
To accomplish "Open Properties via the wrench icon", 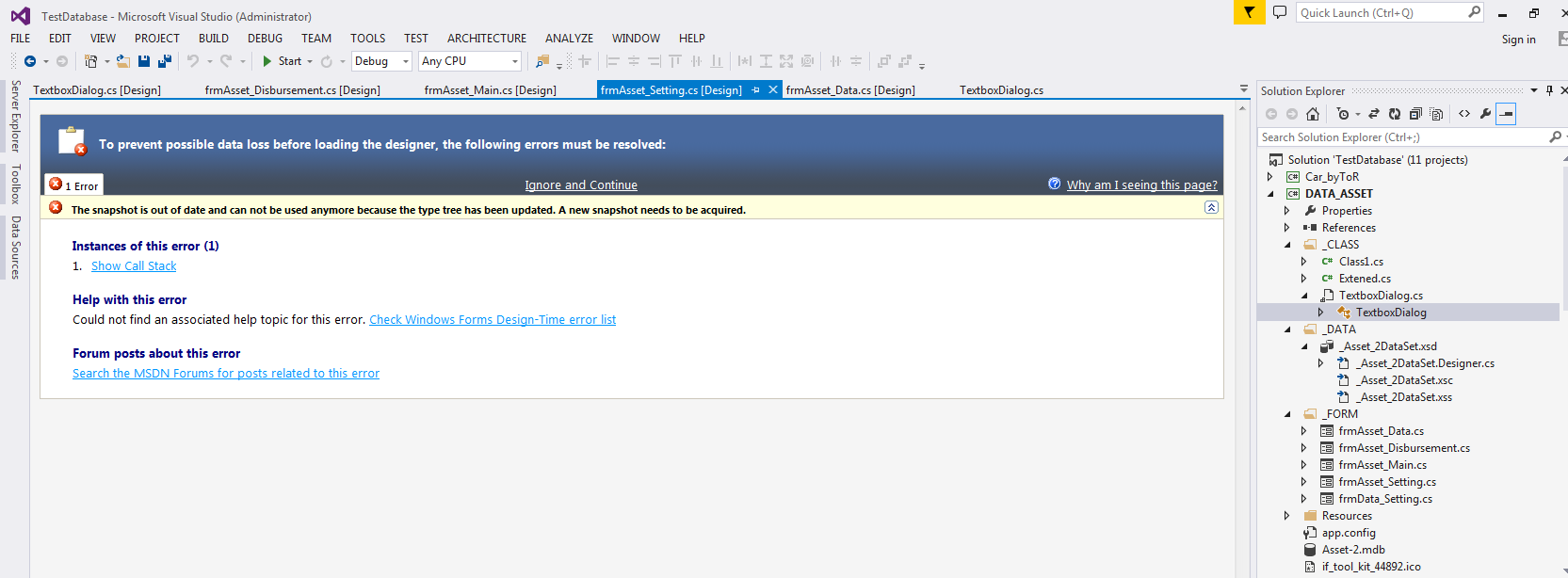I will pyautogui.click(x=1485, y=114).
